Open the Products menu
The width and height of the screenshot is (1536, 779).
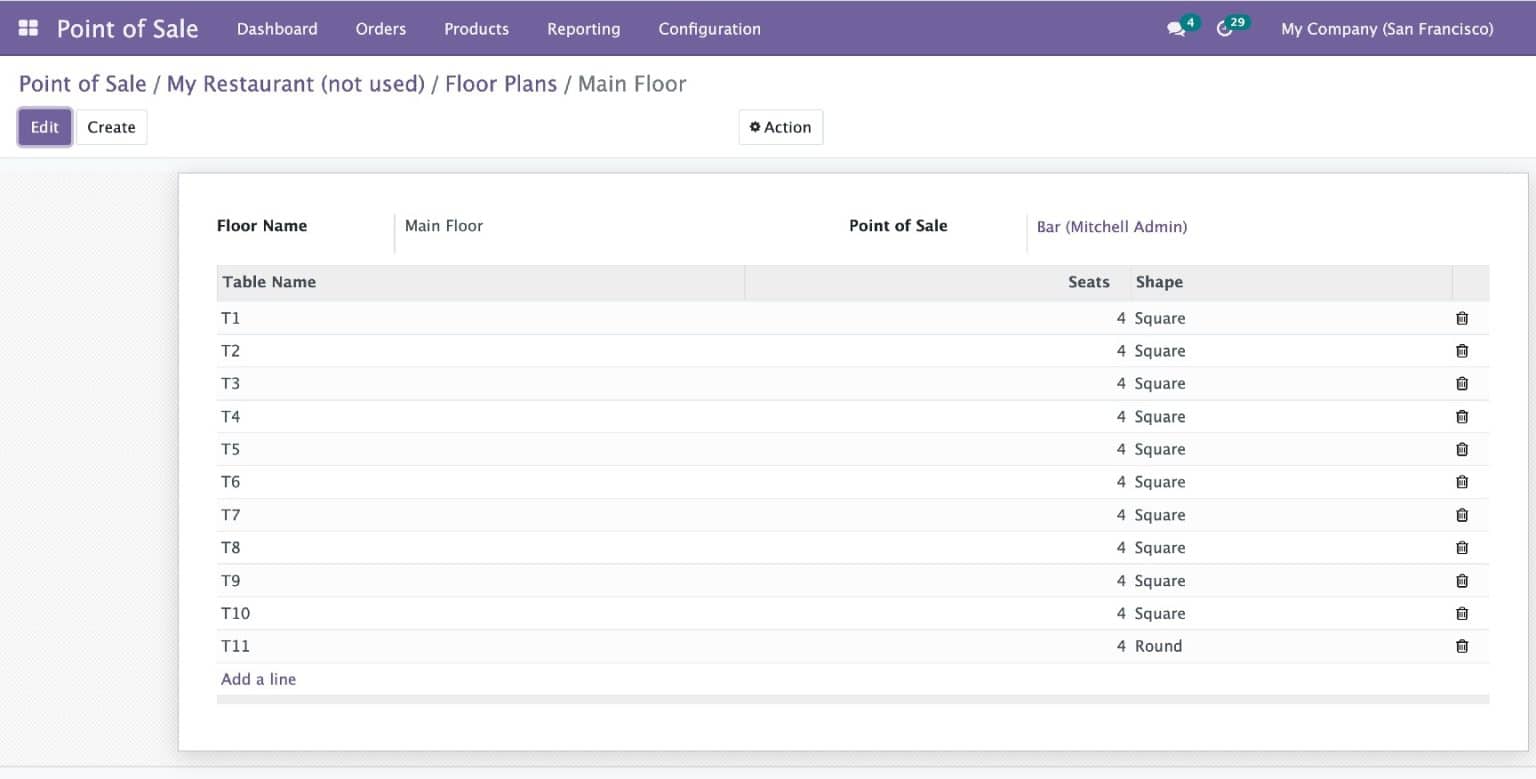pyautogui.click(x=476, y=29)
